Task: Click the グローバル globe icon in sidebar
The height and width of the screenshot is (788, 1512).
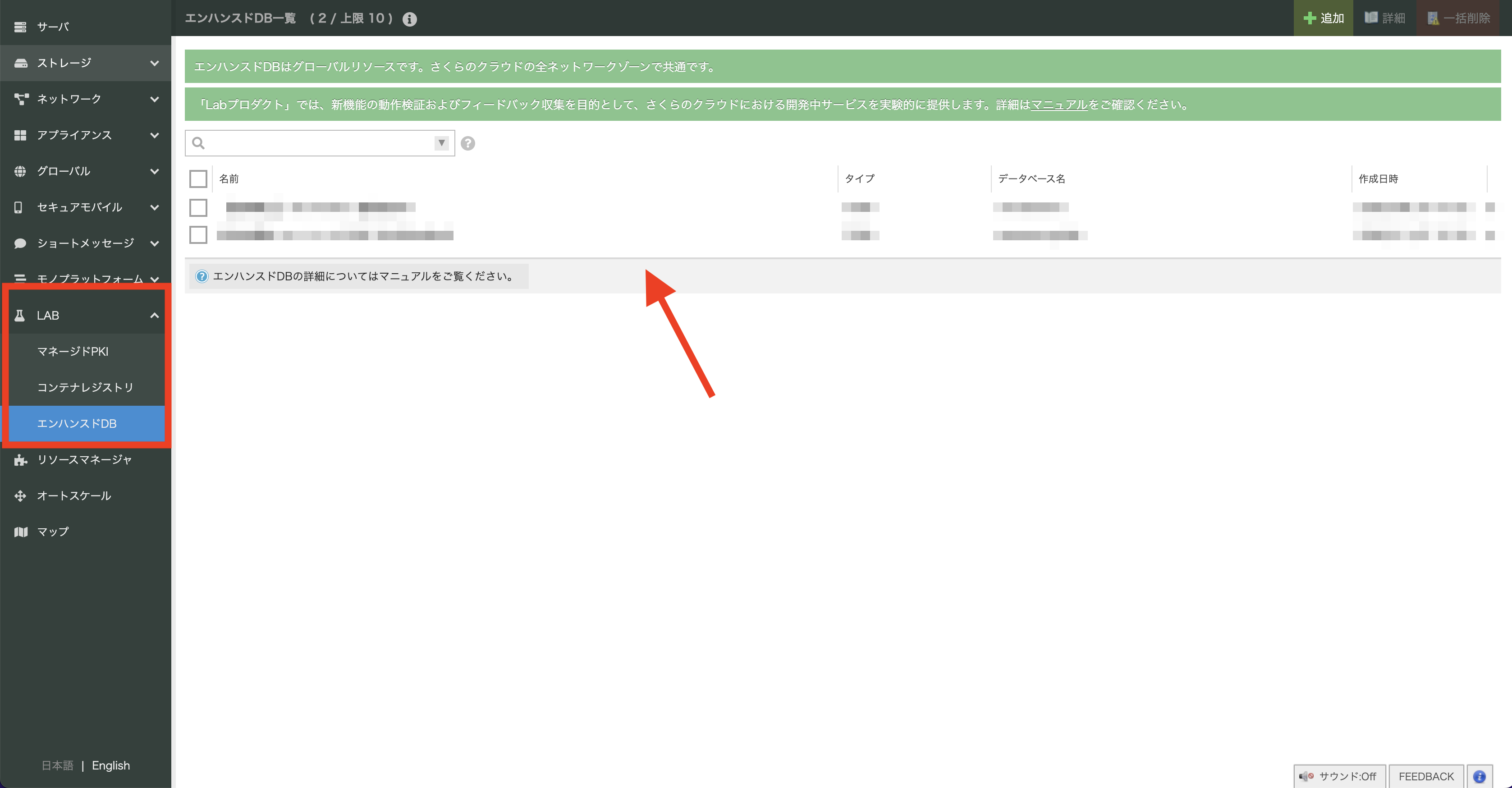Action: coord(21,171)
